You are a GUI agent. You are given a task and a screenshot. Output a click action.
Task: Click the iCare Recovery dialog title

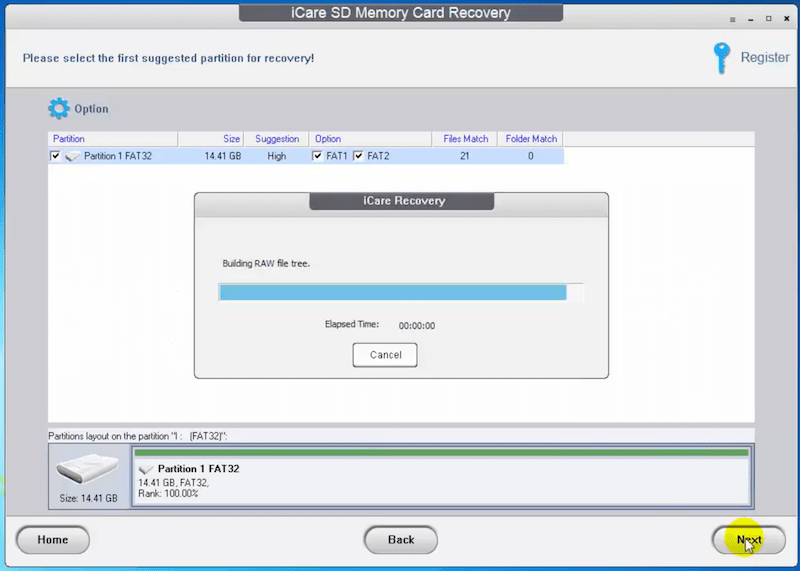pyautogui.click(x=404, y=201)
